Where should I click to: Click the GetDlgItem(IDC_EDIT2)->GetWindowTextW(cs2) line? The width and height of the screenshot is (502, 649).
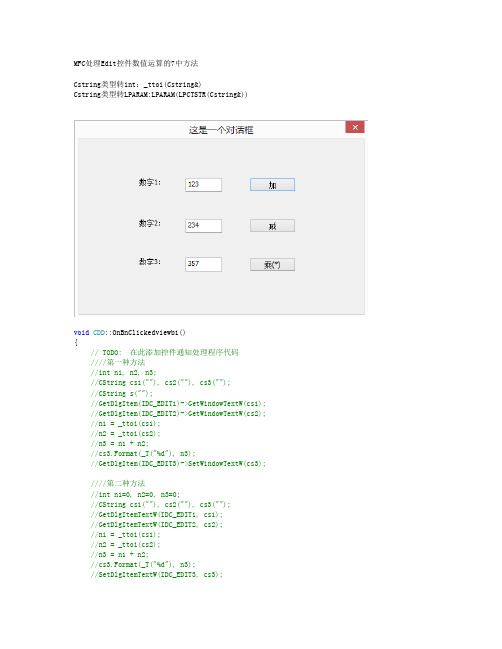pyautogui.click(x=178, y=413)
